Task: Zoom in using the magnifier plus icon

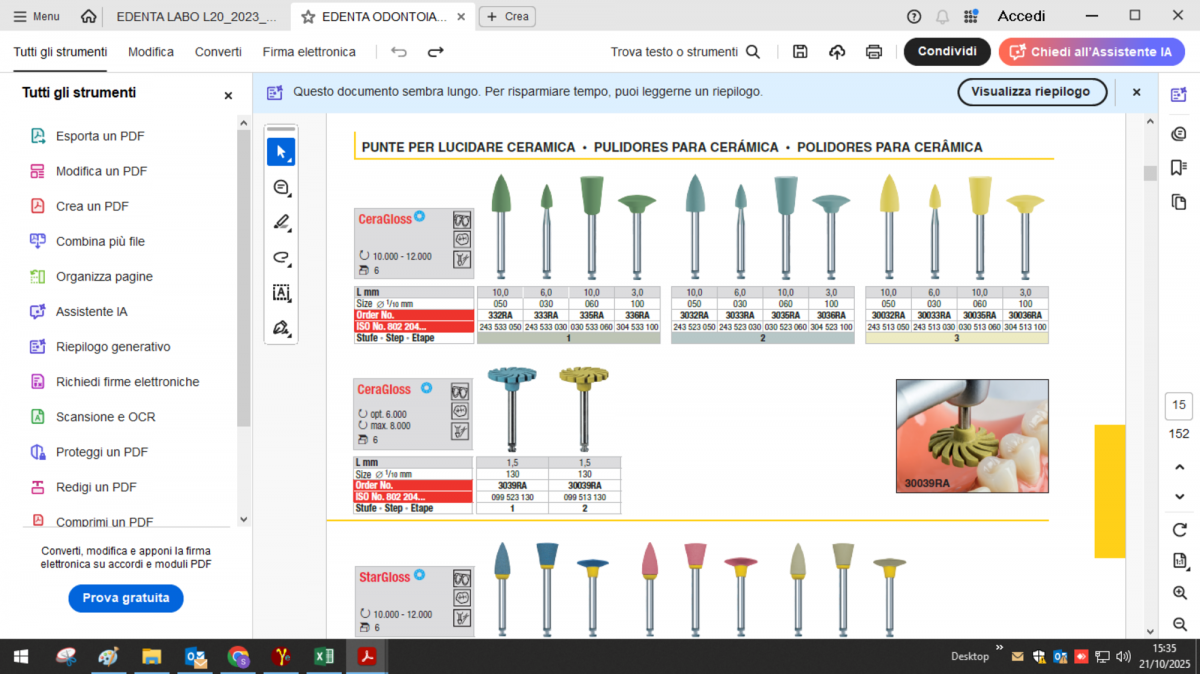Action: click(1179, 593)
